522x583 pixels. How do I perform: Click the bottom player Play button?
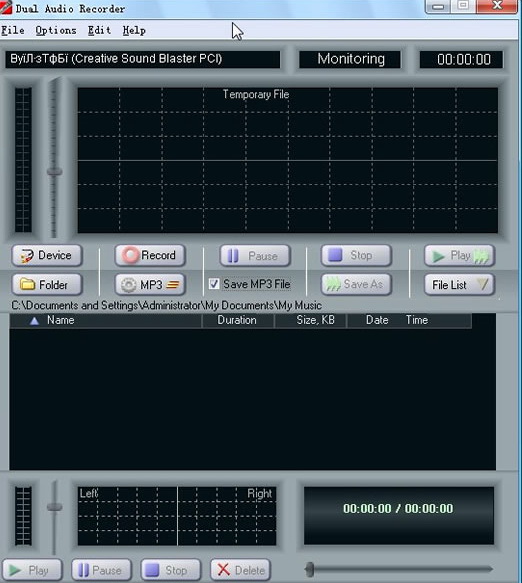[x=32, y=570]
